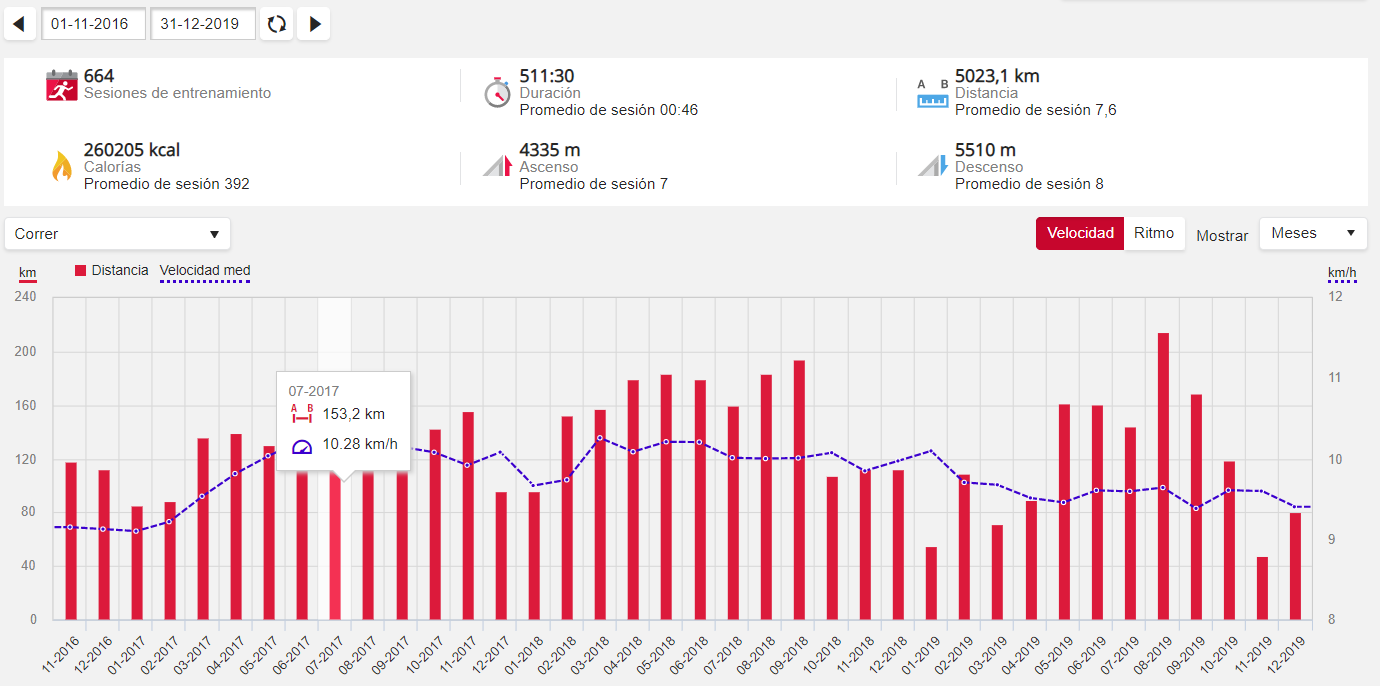Edit the start date field 01-11-2016
The image size is (1380, 686).
click(94, 24)
